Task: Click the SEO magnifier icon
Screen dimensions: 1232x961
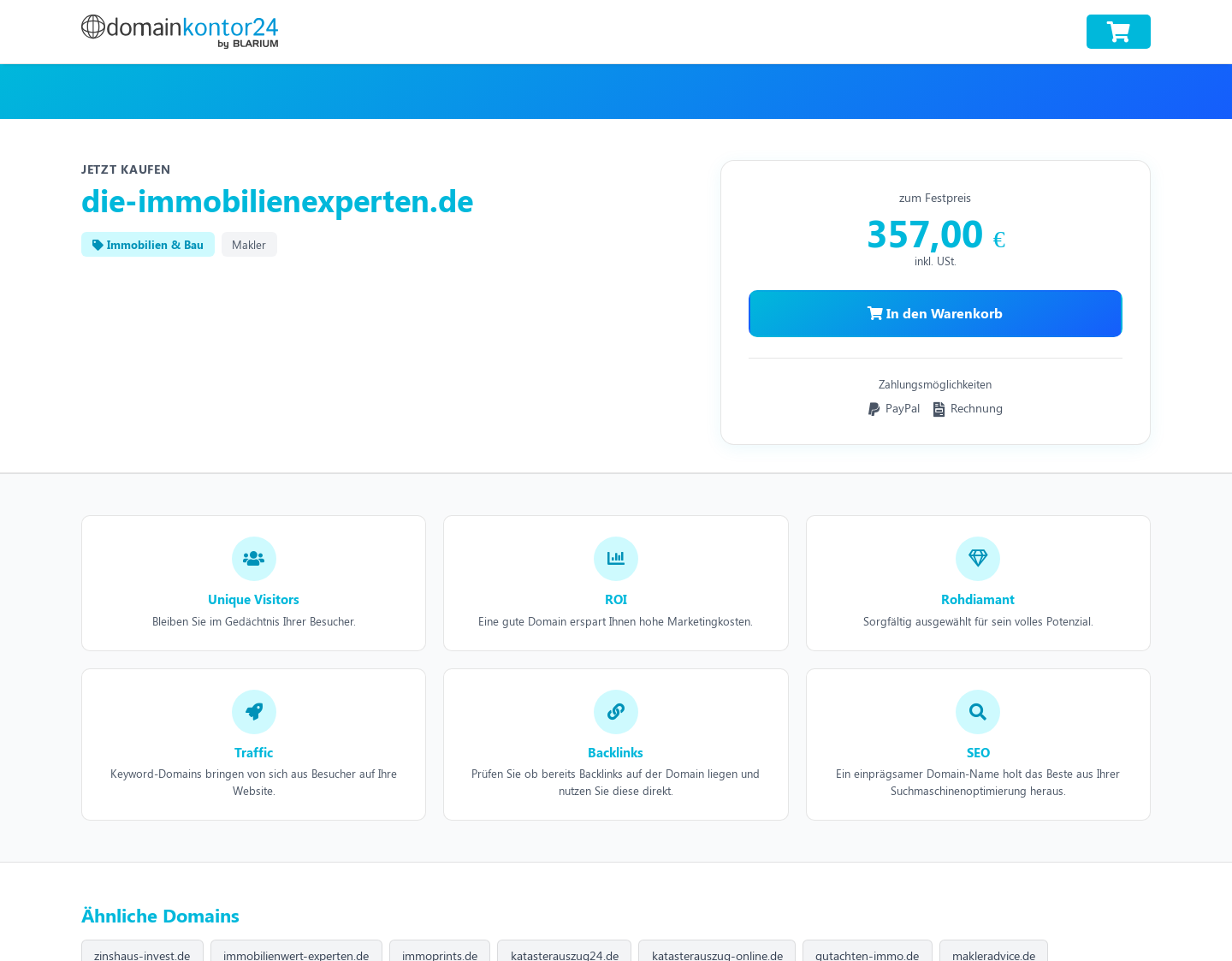Action: 978,712
